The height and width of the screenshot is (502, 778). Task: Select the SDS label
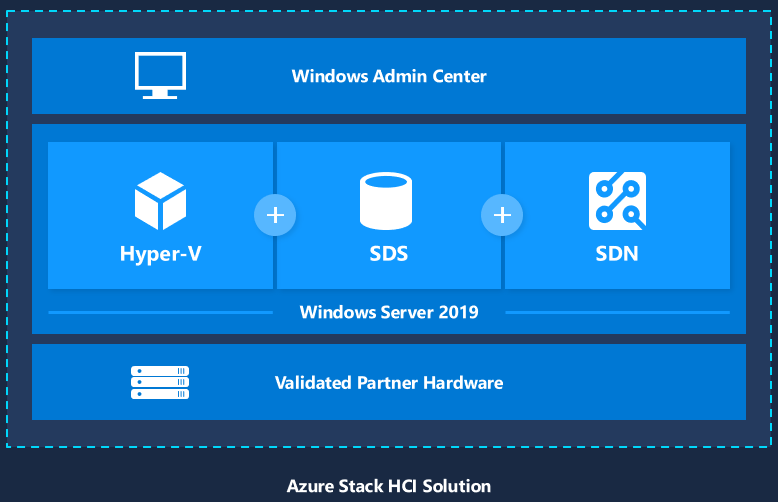point(389,254)
